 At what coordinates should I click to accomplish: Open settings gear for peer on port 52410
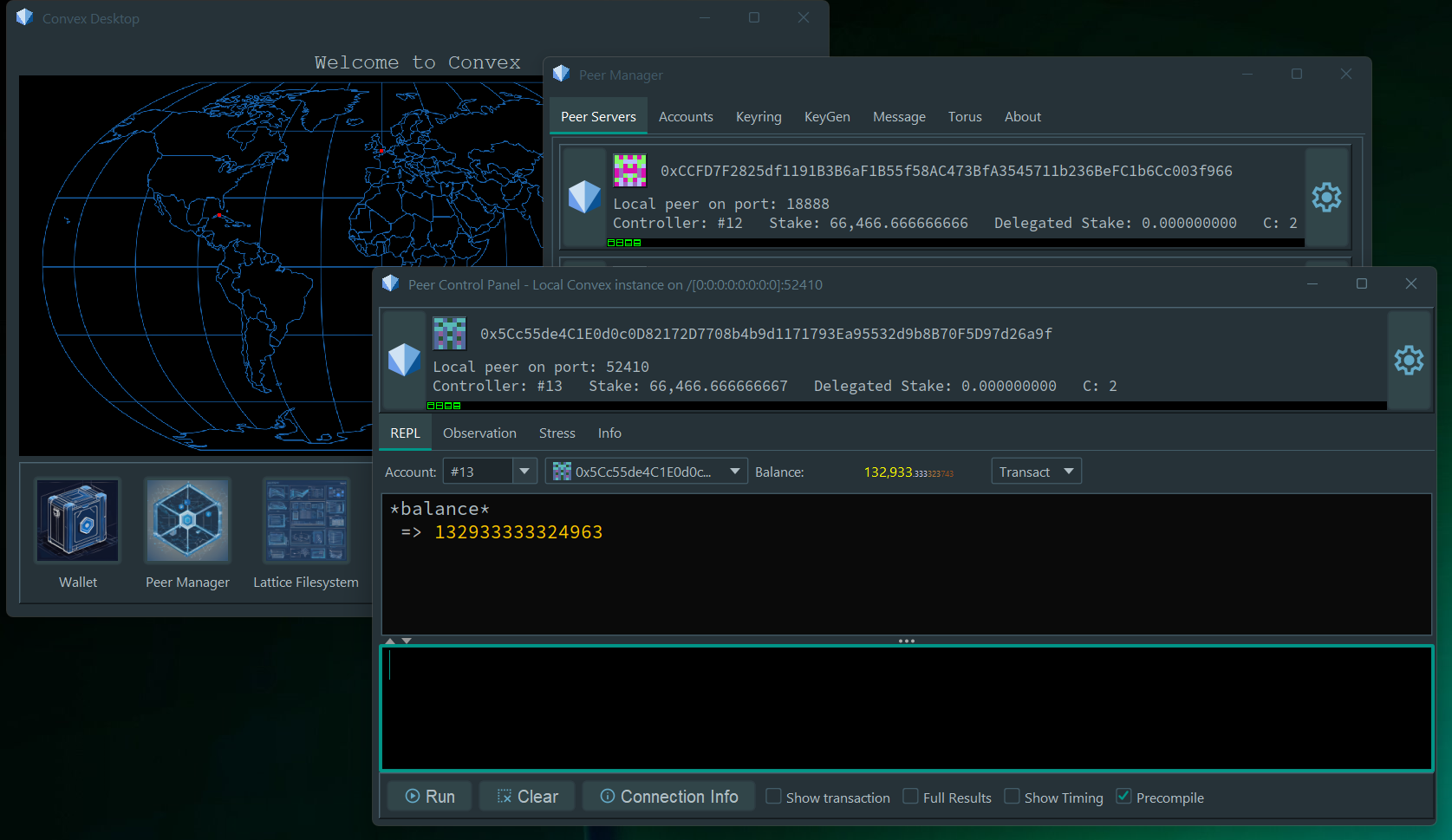(1409, 360)
